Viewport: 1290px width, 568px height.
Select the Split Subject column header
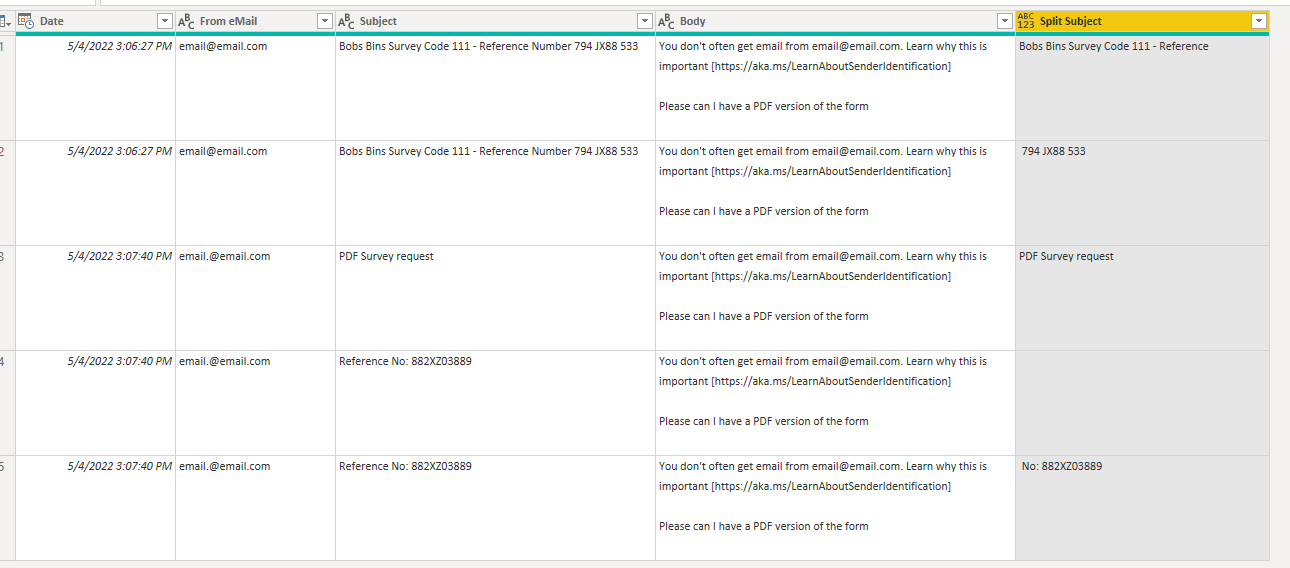[x=1142, y=21]
